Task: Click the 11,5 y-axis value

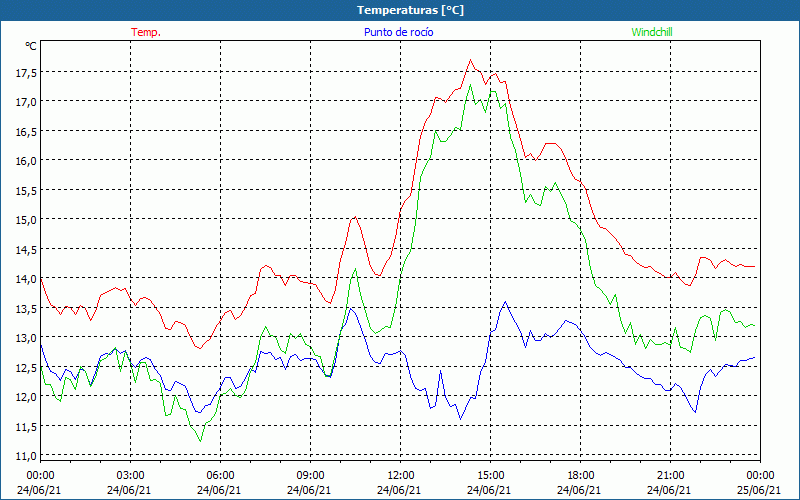Action: [x=26, y=427]
